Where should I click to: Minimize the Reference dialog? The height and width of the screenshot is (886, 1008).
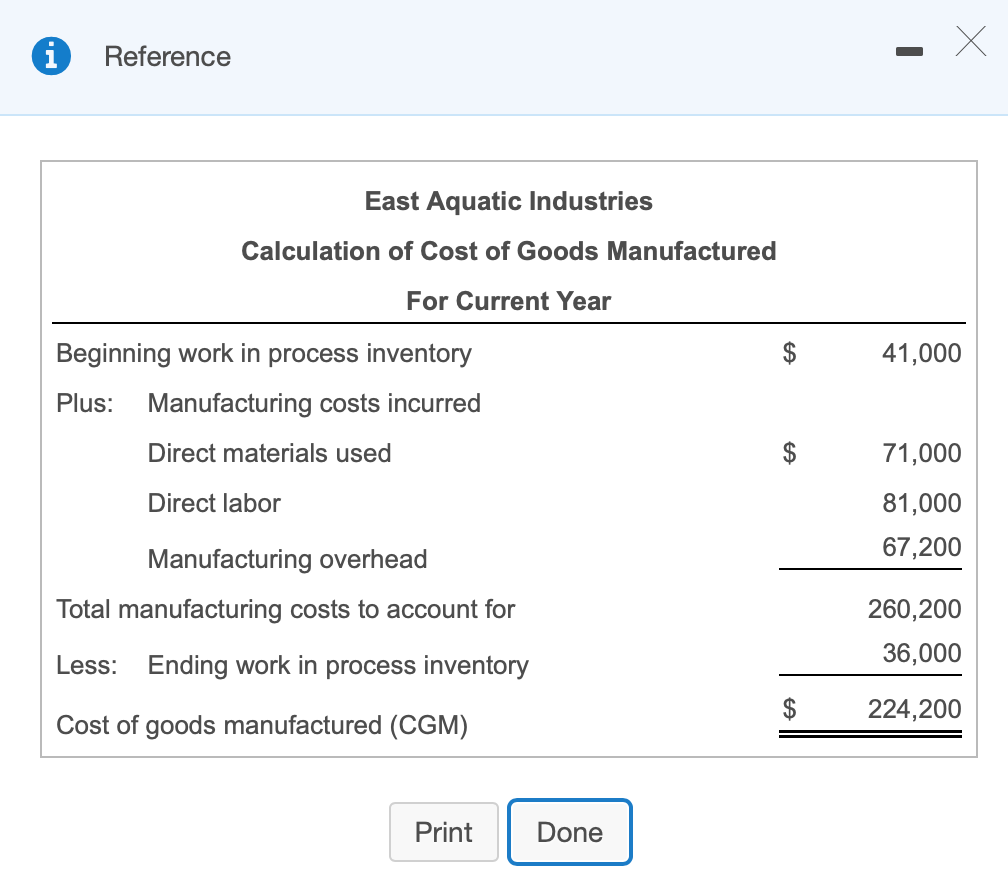pos(911,49)
